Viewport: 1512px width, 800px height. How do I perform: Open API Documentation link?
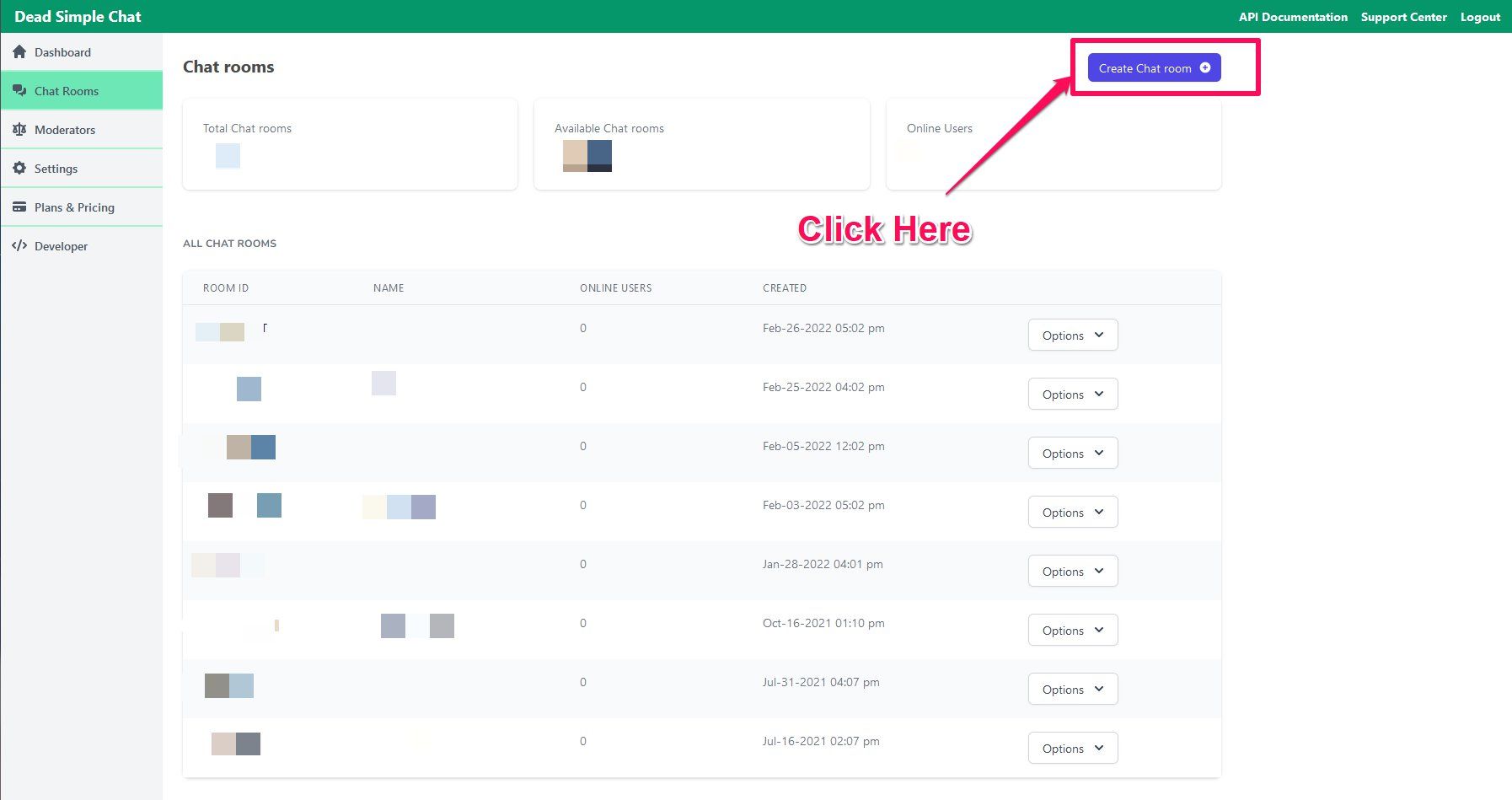(x=1293, y=17)
